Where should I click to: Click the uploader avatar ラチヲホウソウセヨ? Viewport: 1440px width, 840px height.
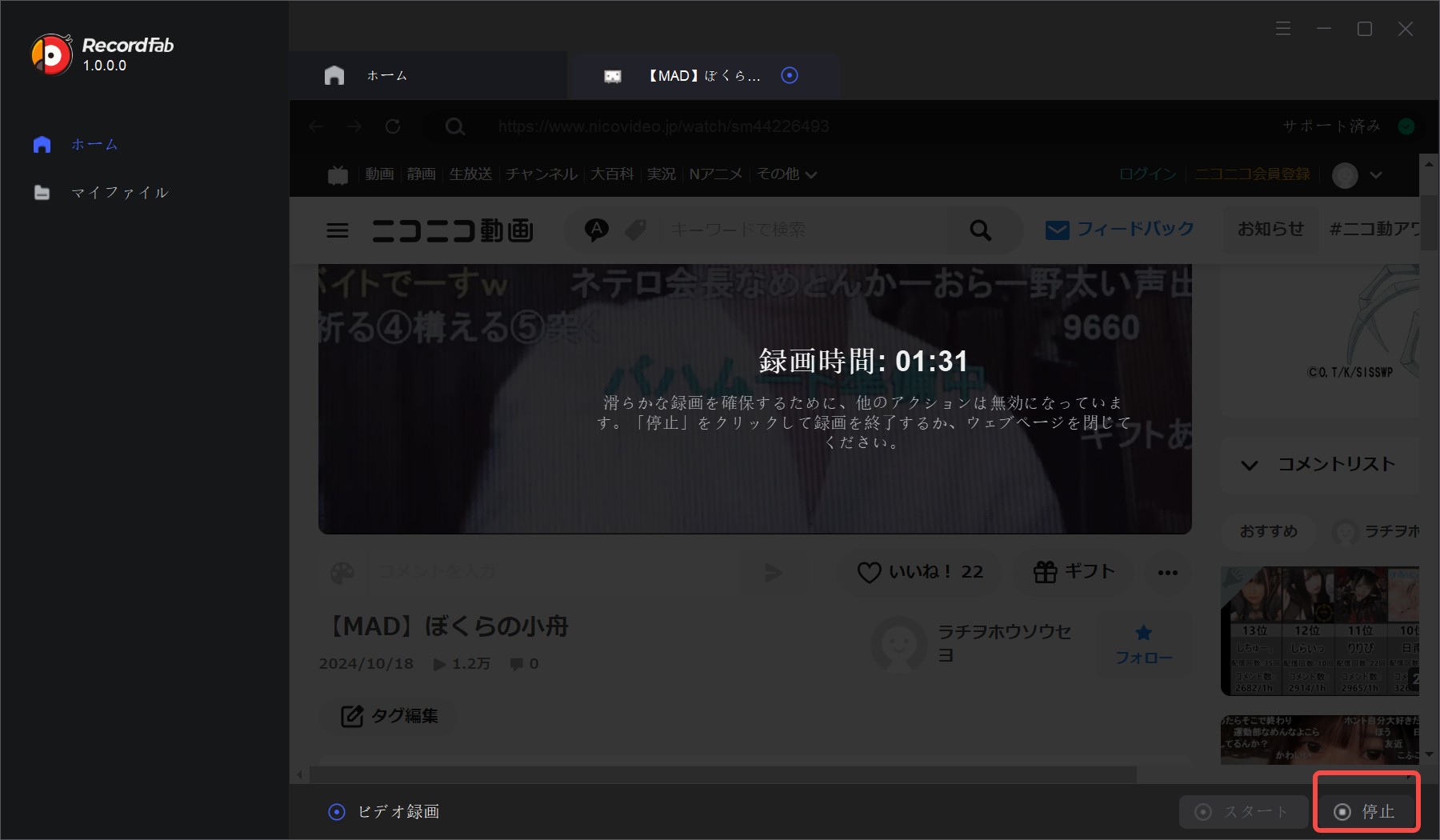[x=898, y=643]
